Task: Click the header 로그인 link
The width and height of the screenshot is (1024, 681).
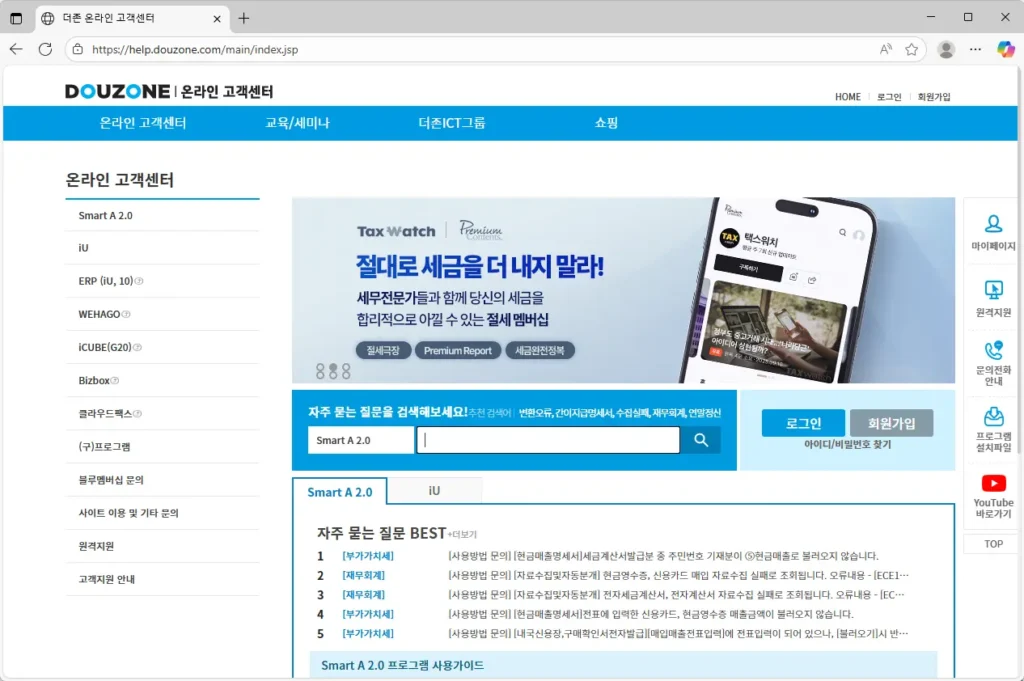Action: tap(889, 97)
